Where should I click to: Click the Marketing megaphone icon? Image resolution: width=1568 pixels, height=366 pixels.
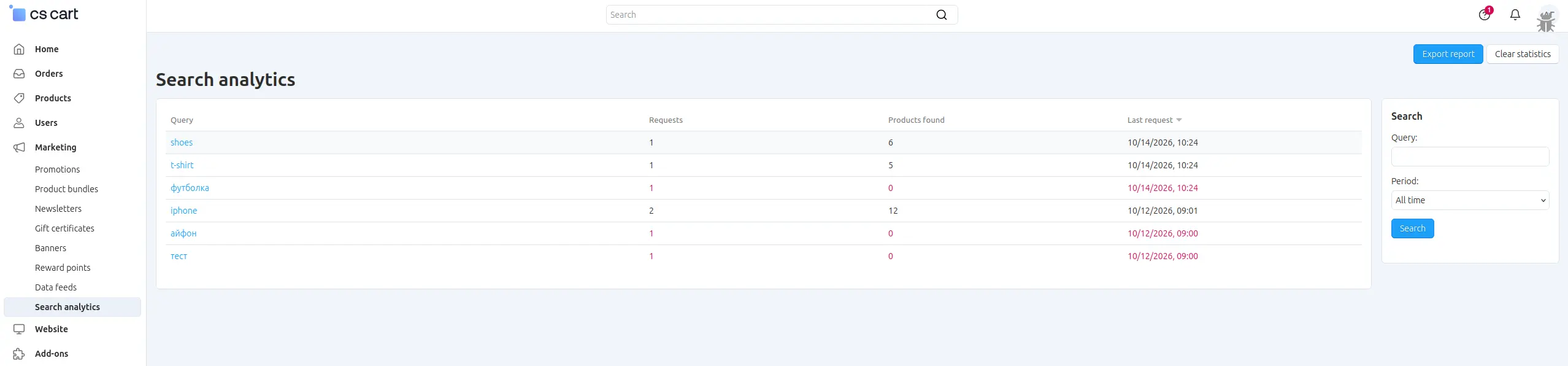(x=20, y=147)
